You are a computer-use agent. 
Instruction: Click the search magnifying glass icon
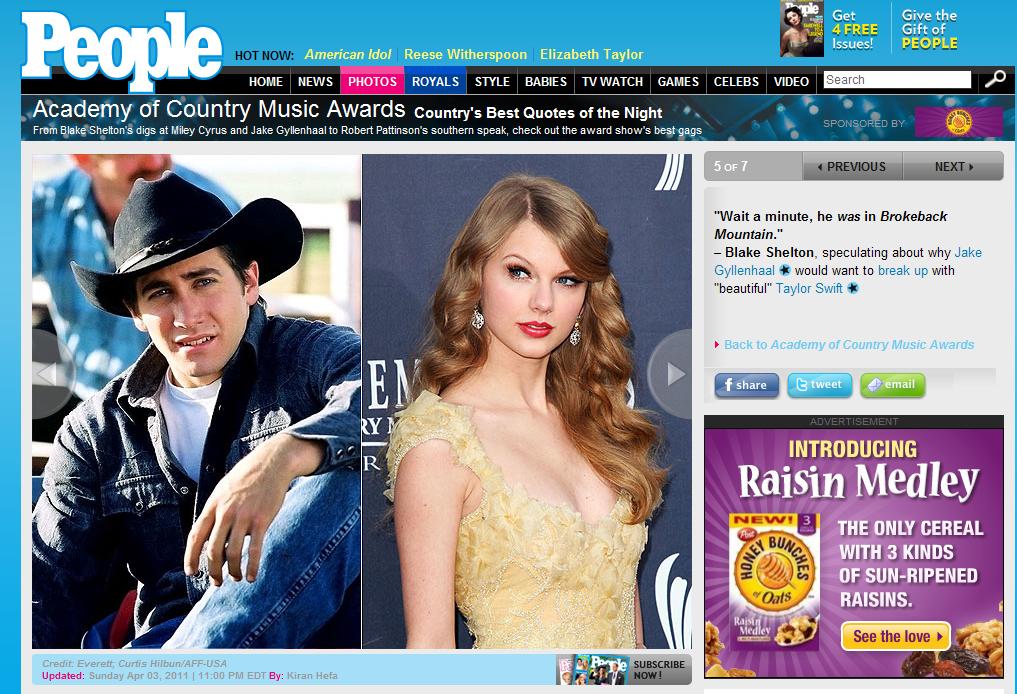tap(995, 79)
